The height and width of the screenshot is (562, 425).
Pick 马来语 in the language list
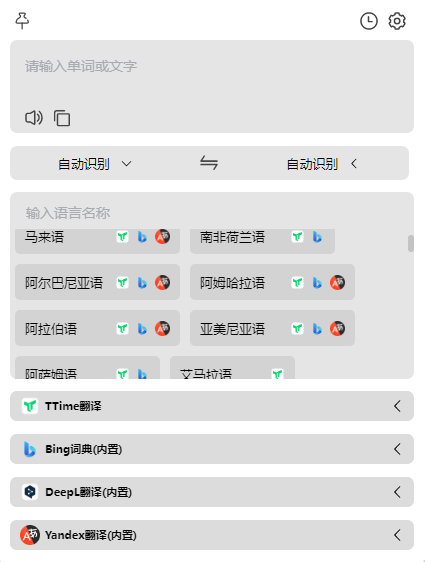44,237
